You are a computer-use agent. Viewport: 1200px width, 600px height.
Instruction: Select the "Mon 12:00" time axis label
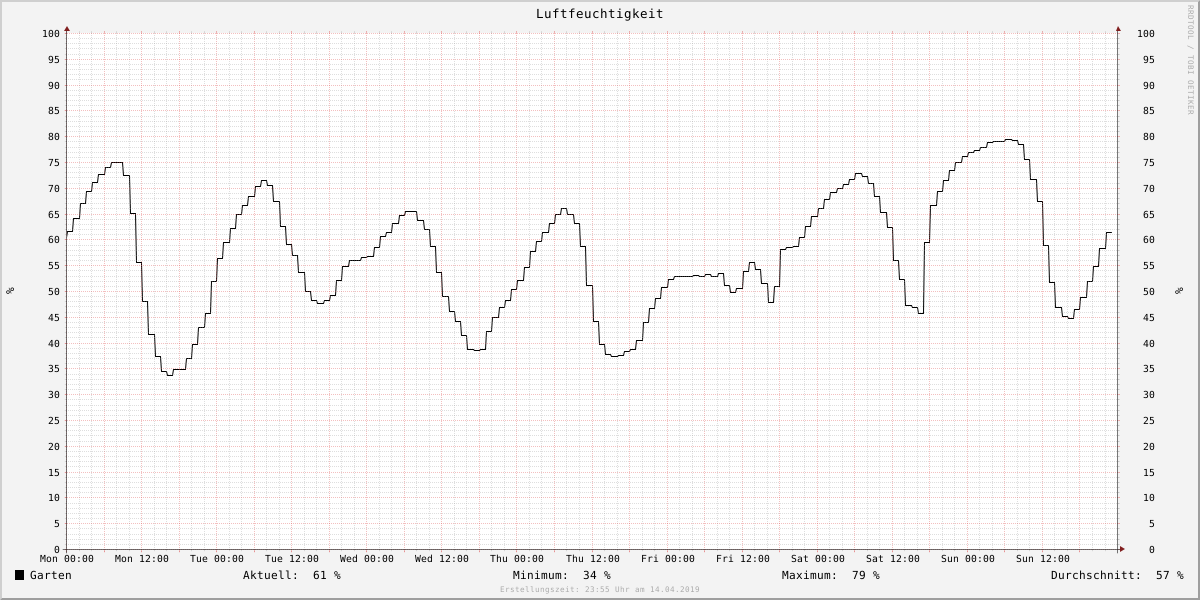[x=142, y=559]
